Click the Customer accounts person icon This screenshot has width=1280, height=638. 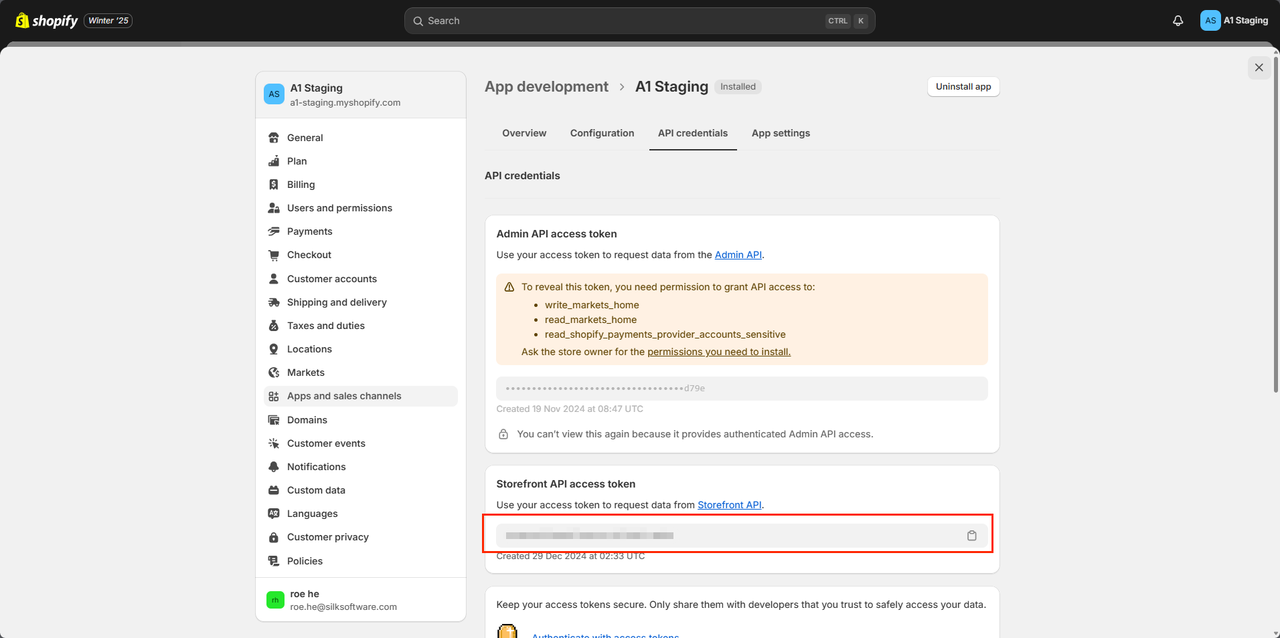[274, 279]
